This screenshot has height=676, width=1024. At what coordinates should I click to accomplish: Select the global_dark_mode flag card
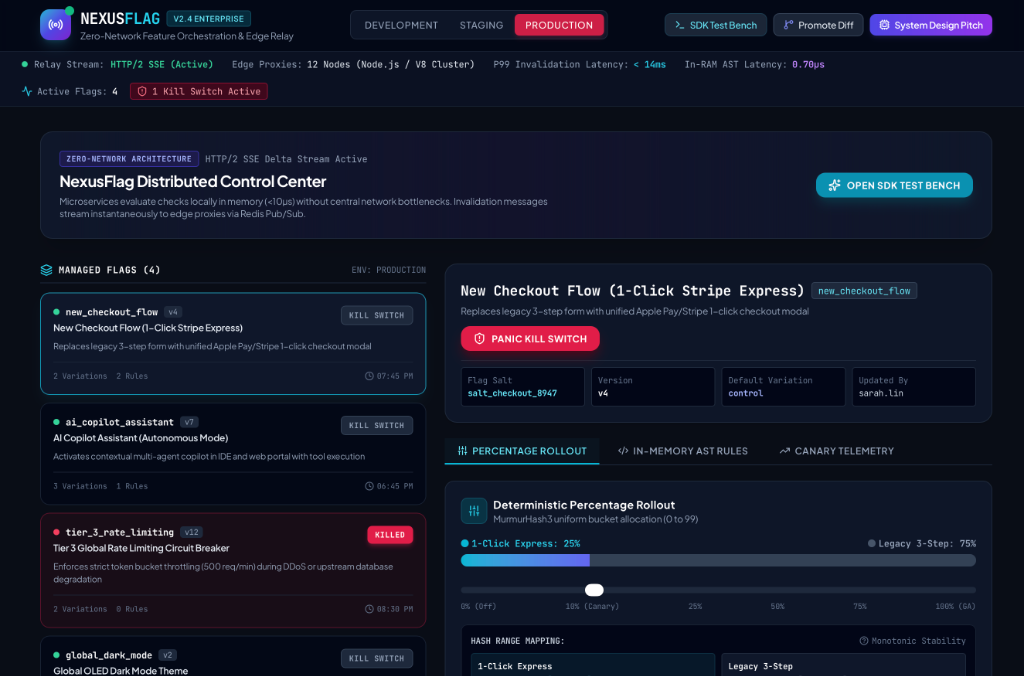(x=233, y=656)
